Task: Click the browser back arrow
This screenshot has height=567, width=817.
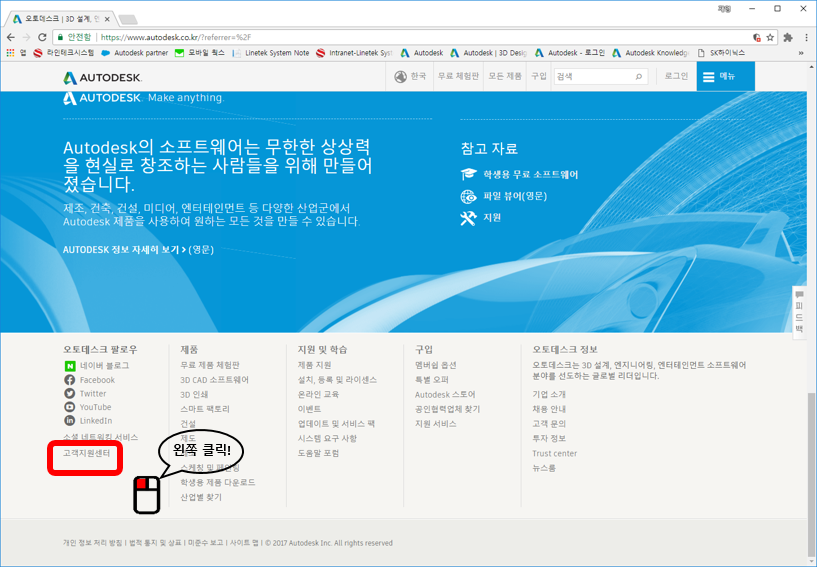Action: [x=11, y=38]
